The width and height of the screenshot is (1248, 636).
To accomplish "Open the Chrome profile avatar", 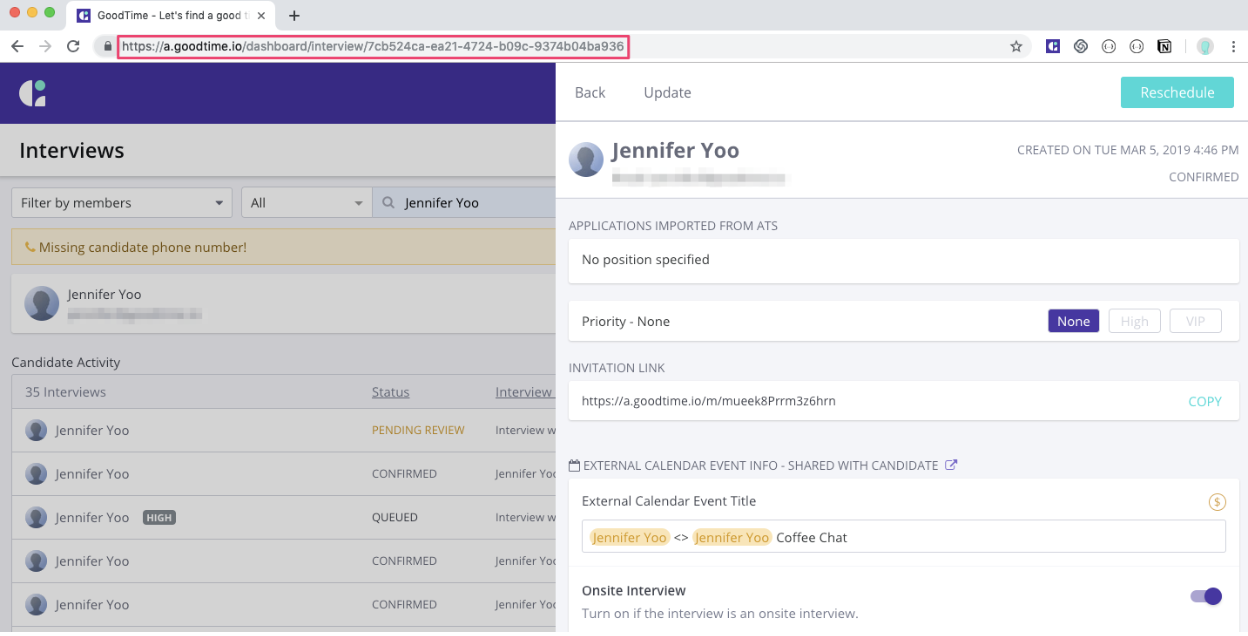I will [1206, 46].
